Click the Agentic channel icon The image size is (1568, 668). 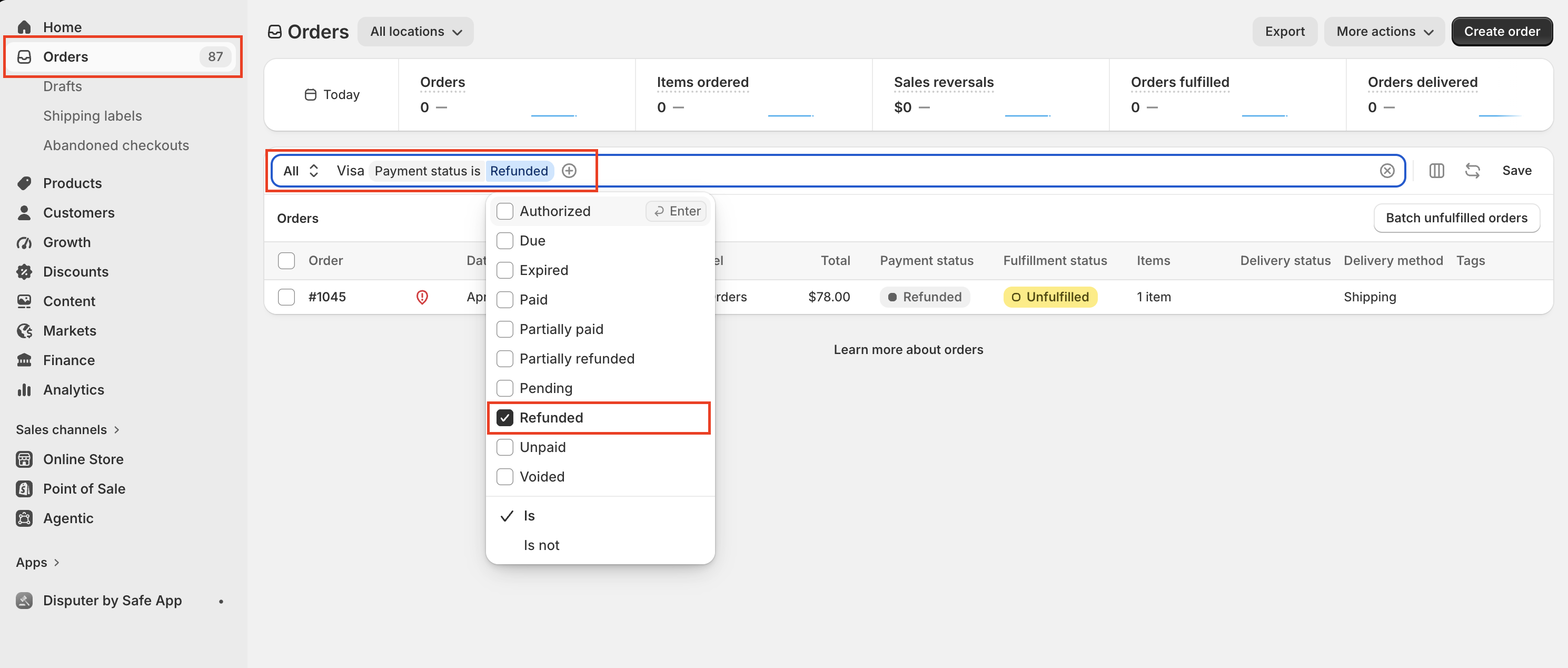24,518
